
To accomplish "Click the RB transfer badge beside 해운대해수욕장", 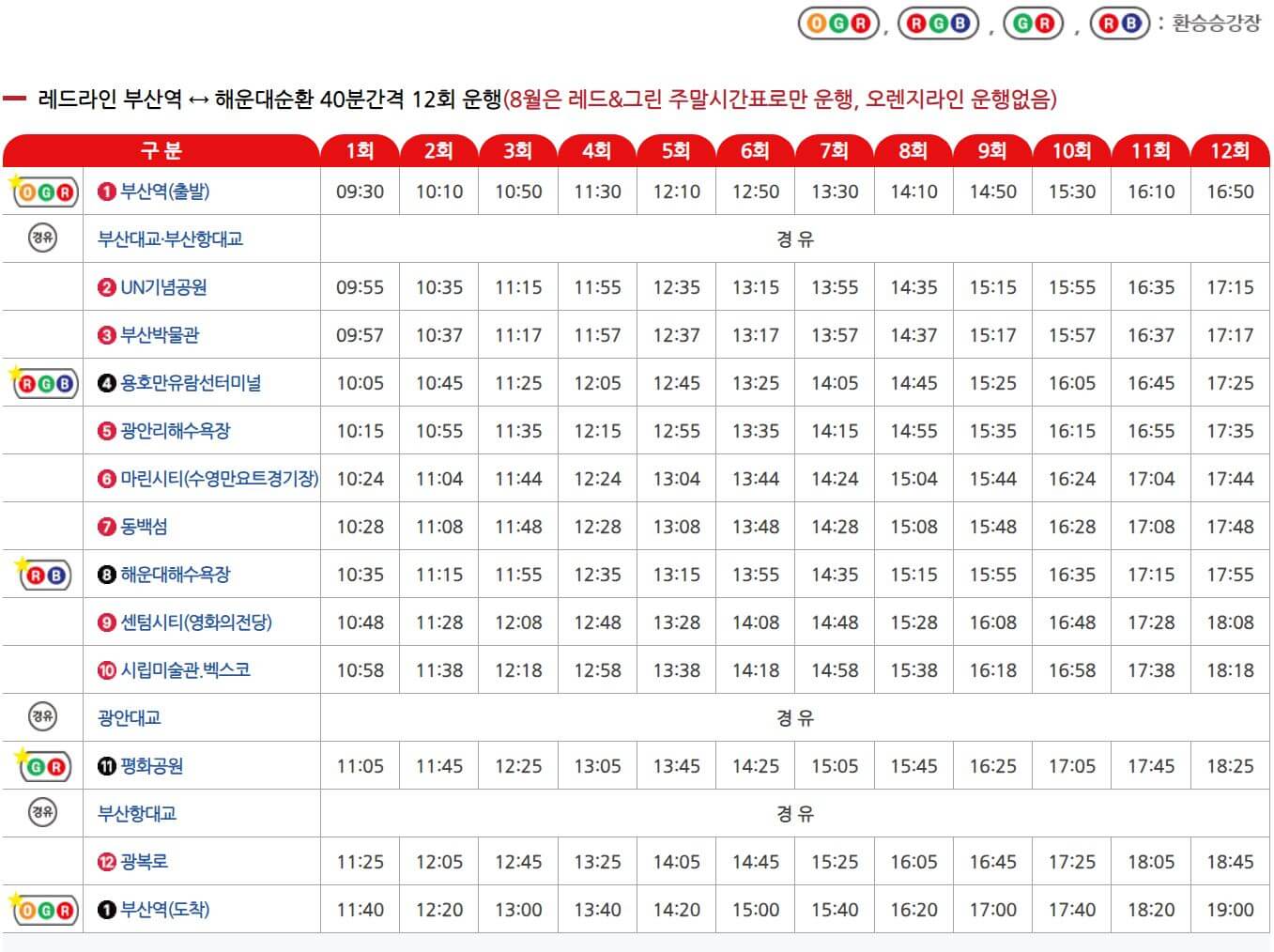I will [43, 575].
